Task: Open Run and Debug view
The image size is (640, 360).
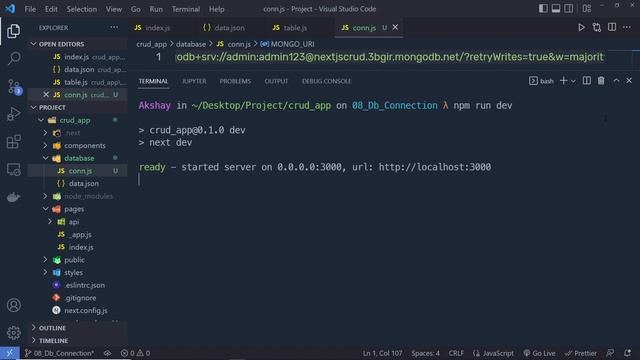Action: [x=13, y=114]
